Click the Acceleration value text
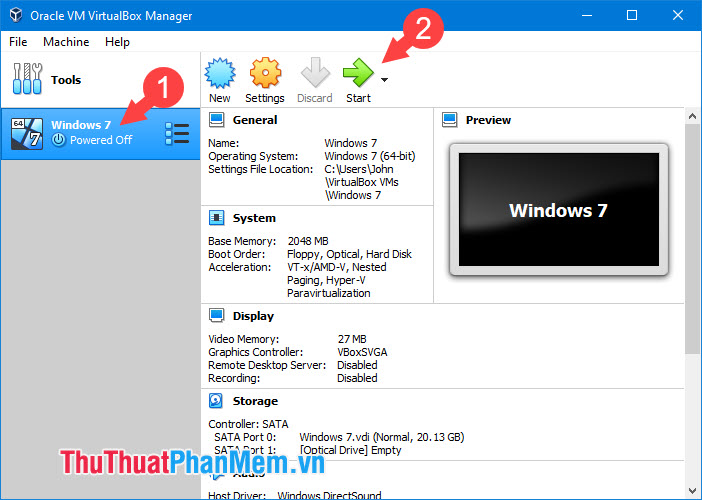 point(337,280)
